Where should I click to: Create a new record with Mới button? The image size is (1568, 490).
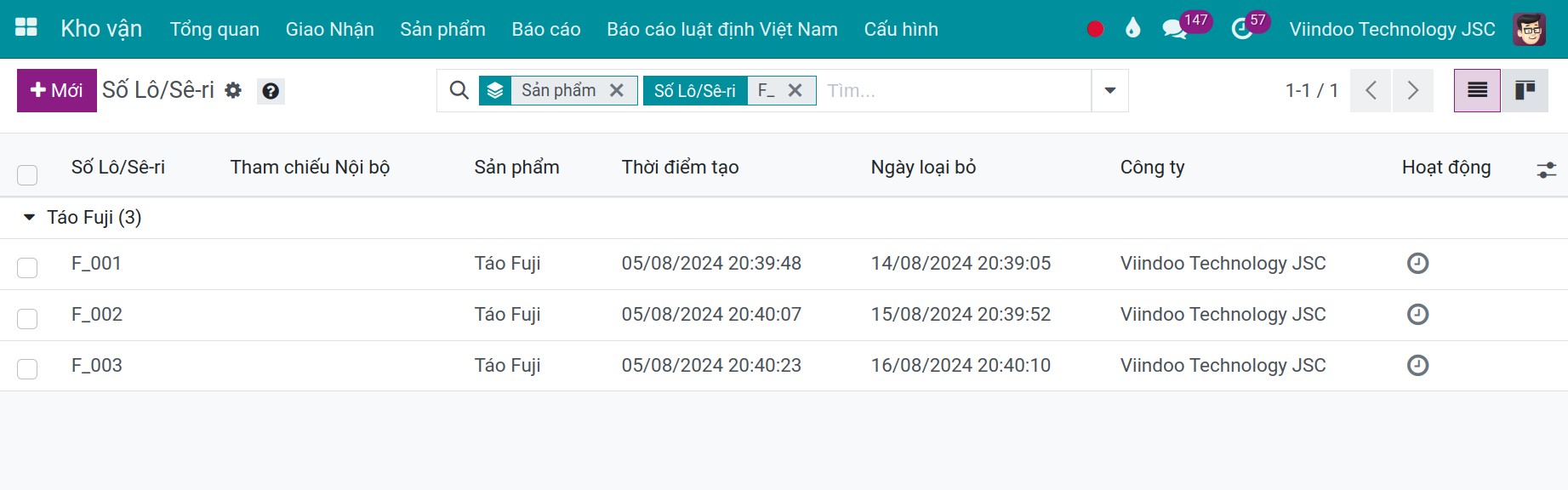tap(57, 90)
